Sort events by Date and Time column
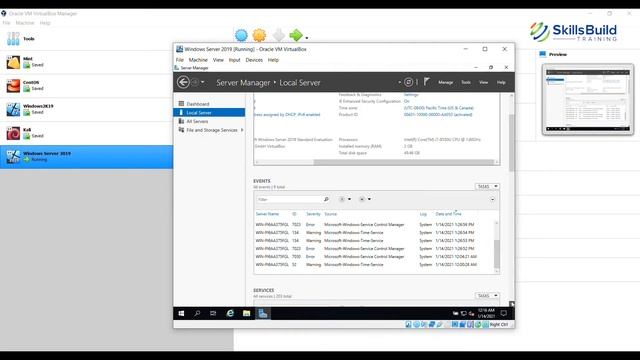 tap(448, 214)
